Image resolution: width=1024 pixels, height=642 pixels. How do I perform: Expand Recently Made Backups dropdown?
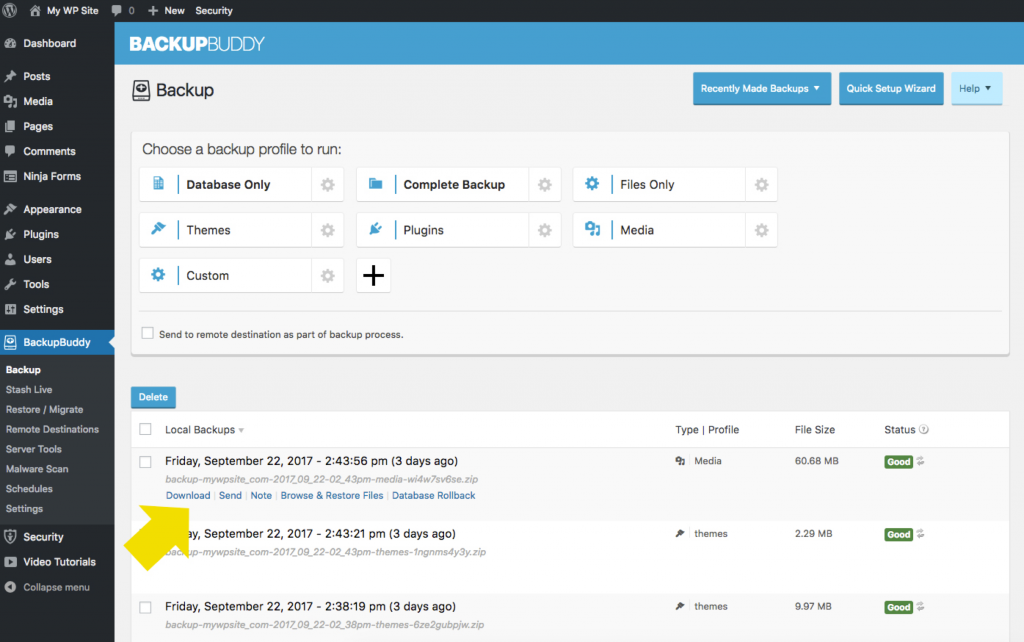[761, 89]
